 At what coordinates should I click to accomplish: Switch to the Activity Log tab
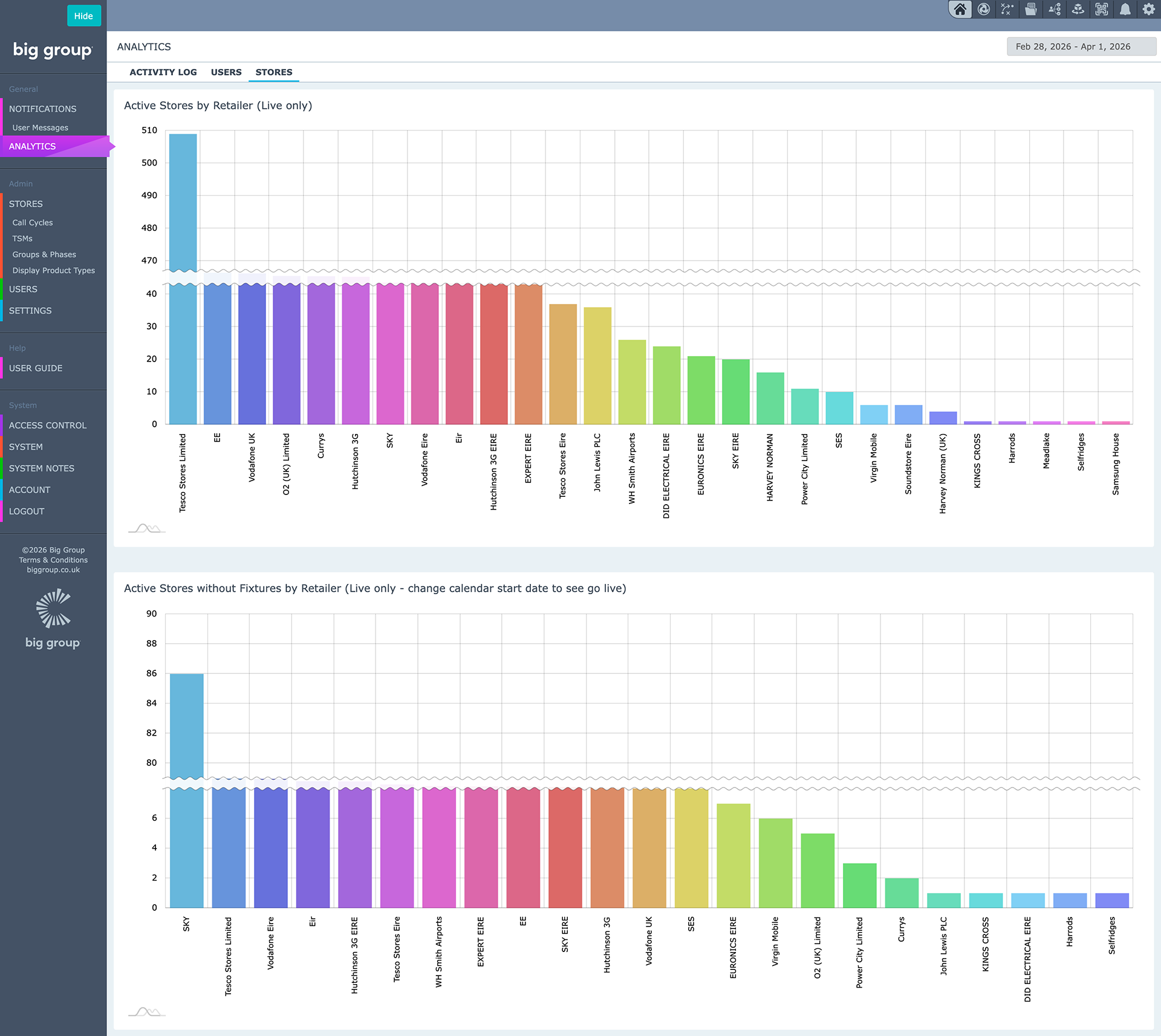tap(163, 72)
